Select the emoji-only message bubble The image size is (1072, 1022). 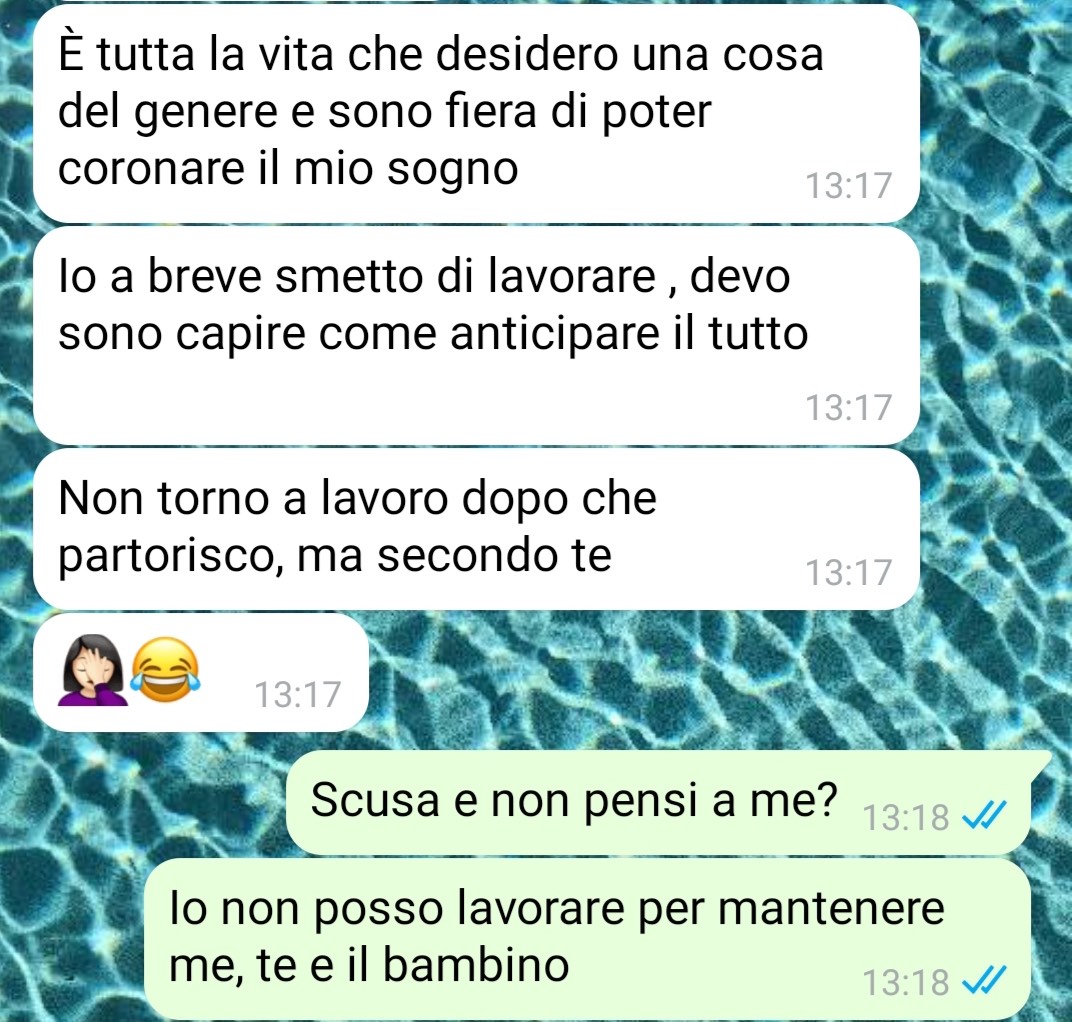pos(201,672)
